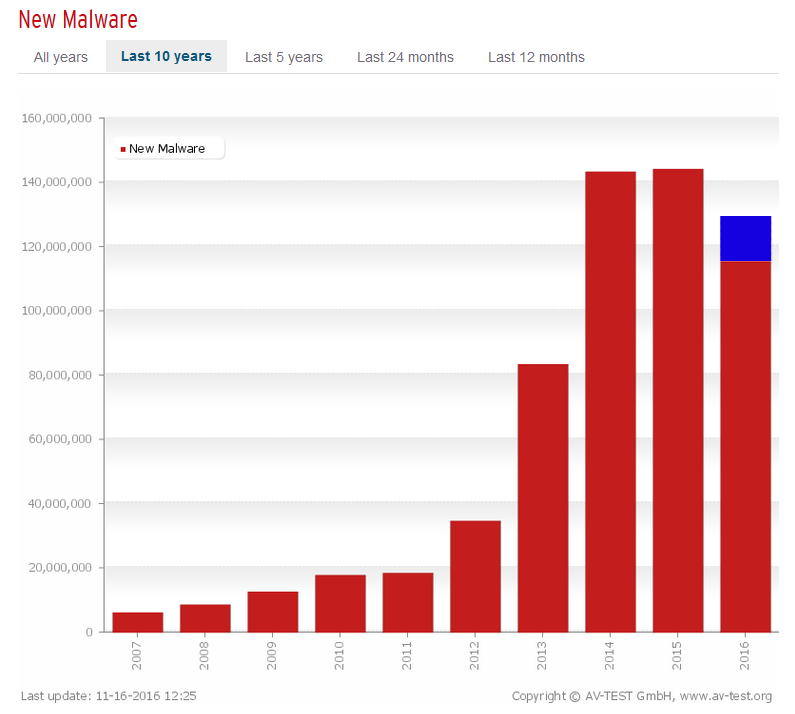The height and width of the screenshot is (714, 795).
Task: Click the 2010 year axis label
Action: tap(339, 656)
